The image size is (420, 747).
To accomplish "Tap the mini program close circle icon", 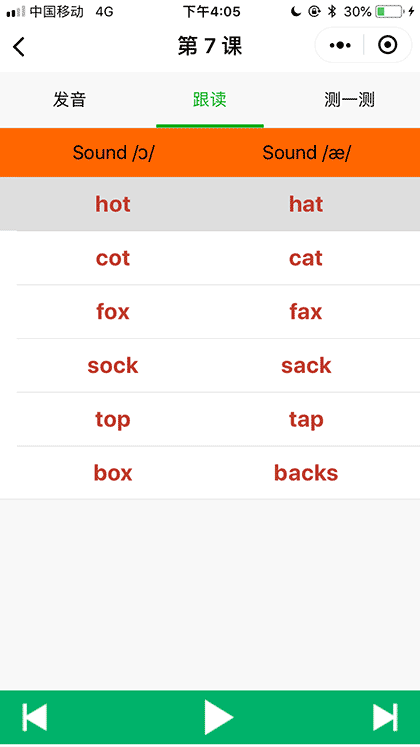I will (x=387, y=45).
